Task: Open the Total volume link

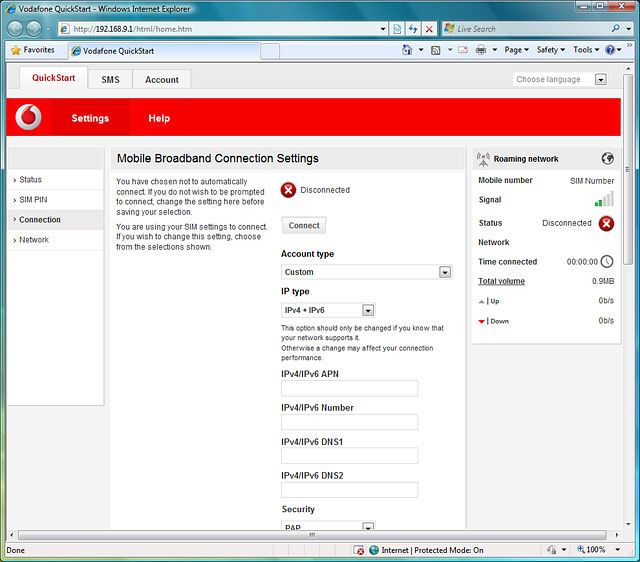Action: click(501, 281)
